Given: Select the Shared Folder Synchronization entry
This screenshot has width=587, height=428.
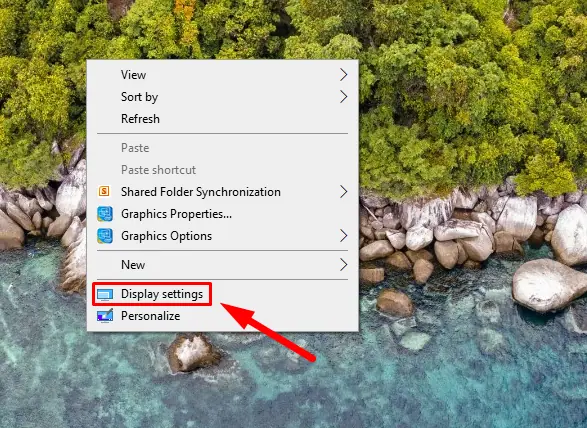Looking at the screenshot, I should [x=222, y=192].
